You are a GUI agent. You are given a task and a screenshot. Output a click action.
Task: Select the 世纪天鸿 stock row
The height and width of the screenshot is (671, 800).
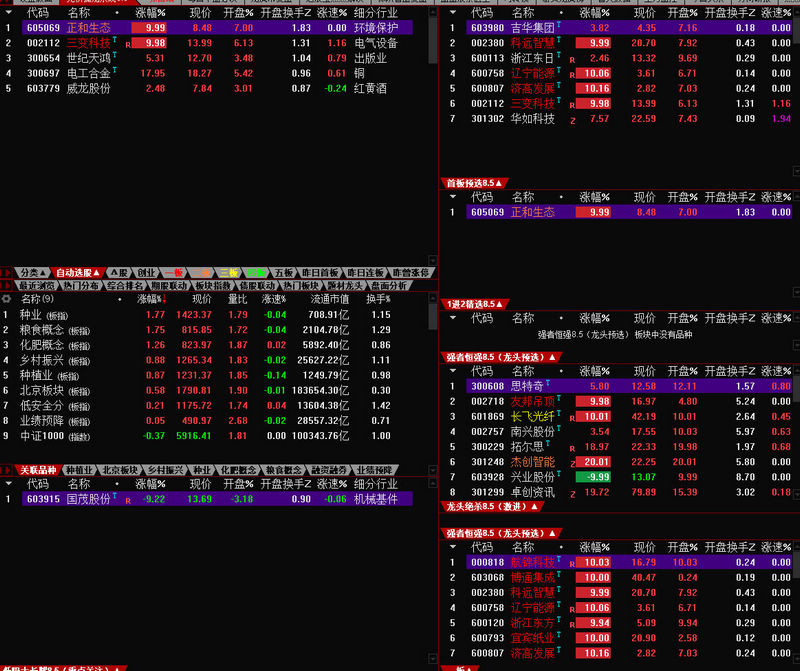(x=217, y=58)
